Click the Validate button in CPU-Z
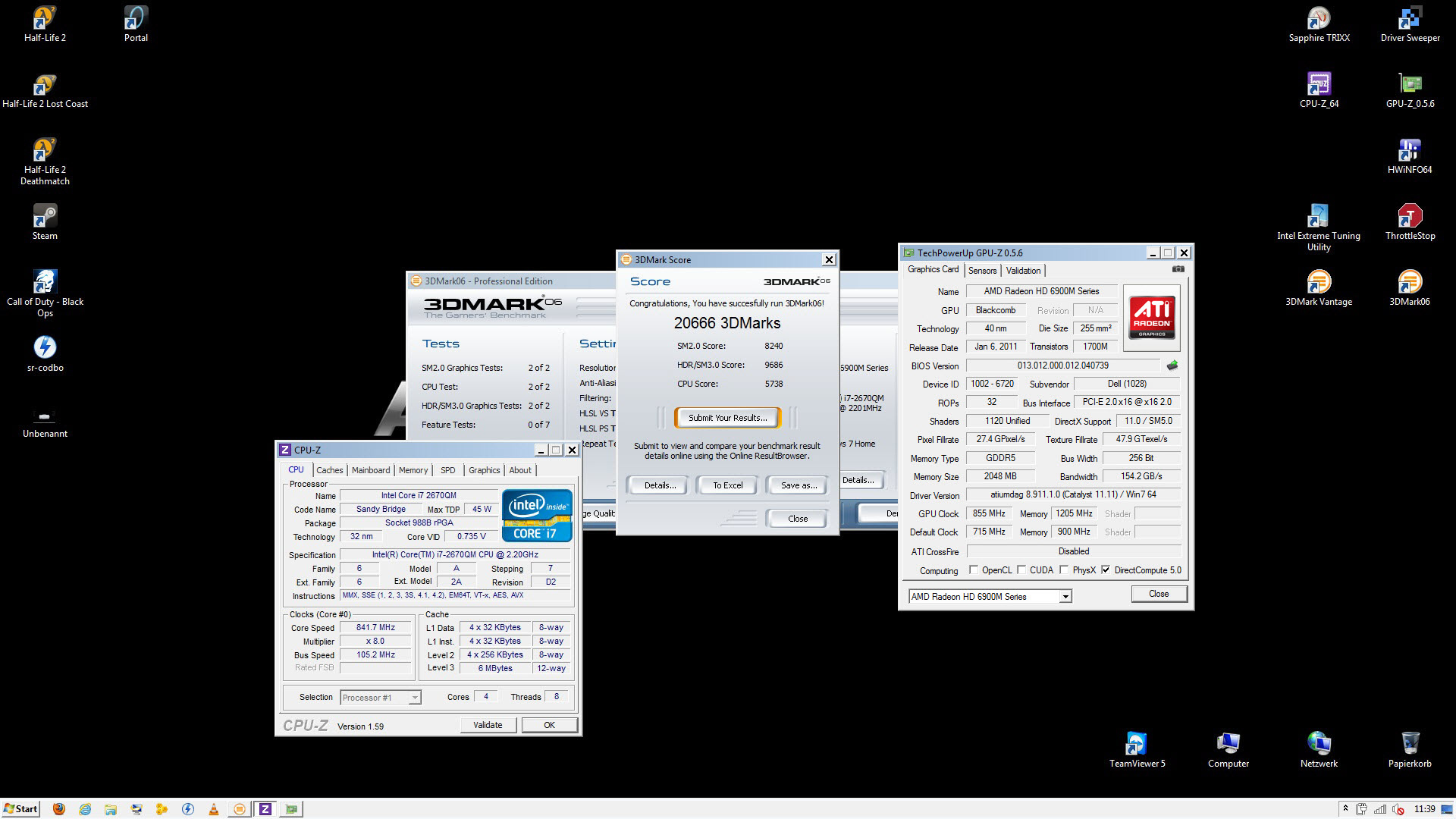1456x819 pixels. pyautogui.click(x=488, y=725)
